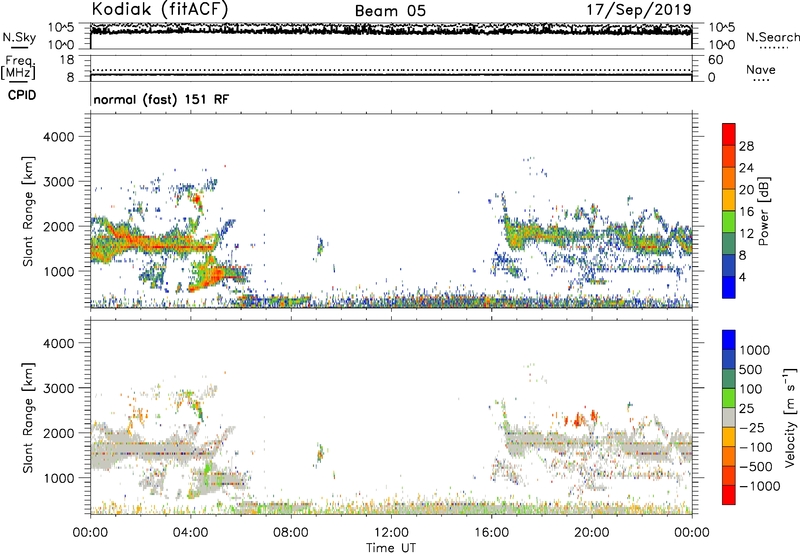Click isolated power echo near 09:10 UT, 1500 km

click(x=320, y=247)
